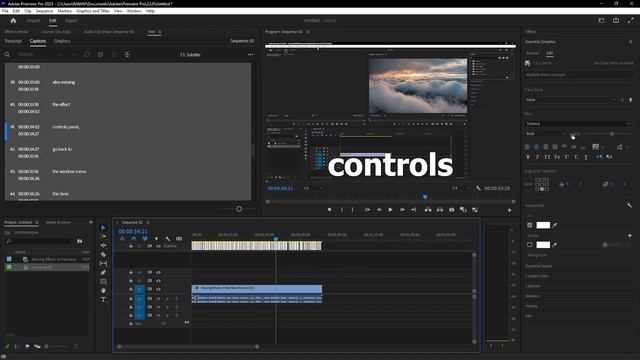This screenshot has width=640, height=360.
Task: Select the Slip tool
Action: click(103, 264)
